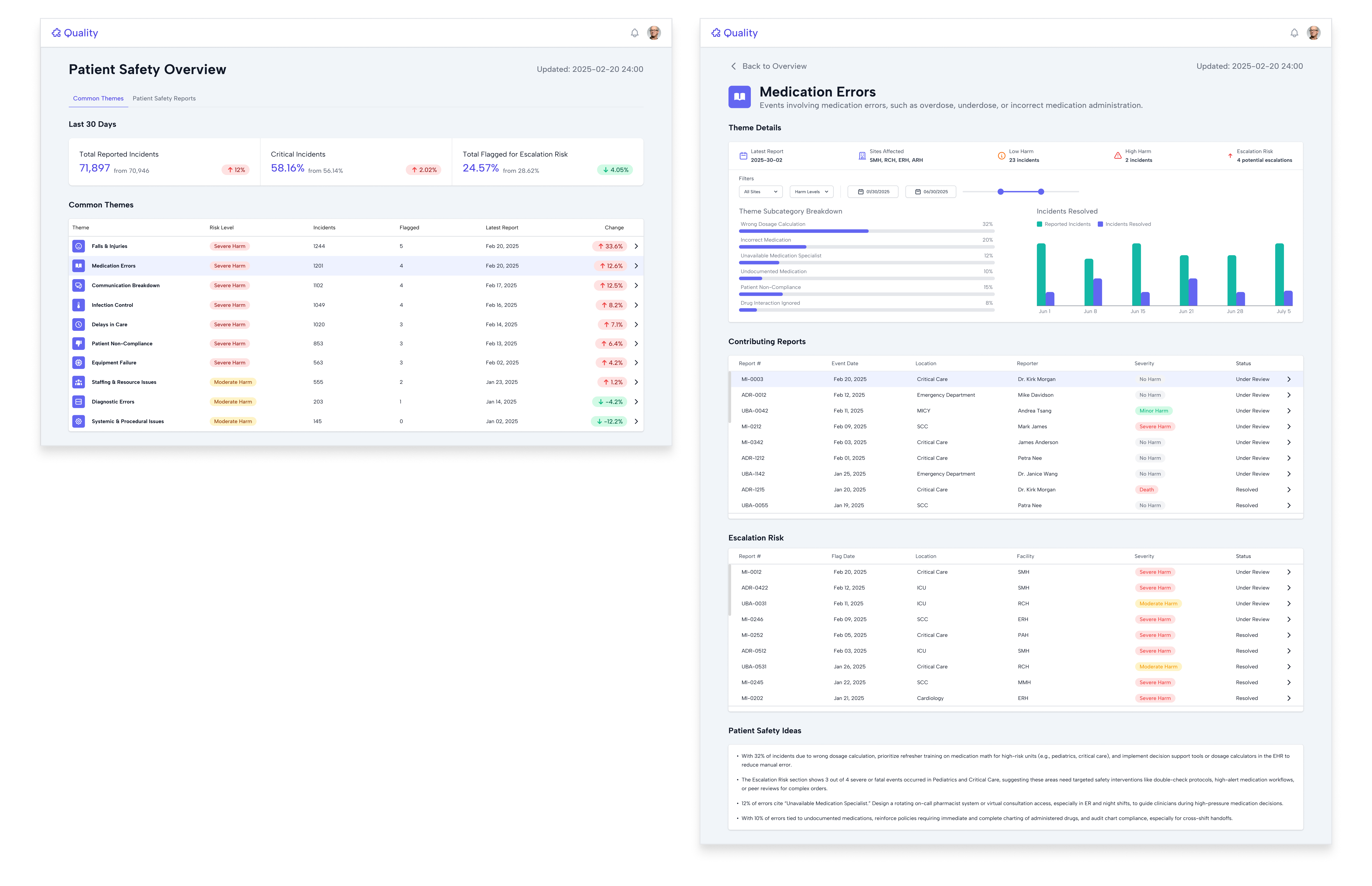Click the right handle of the date range slider
This screenshot has width=1372, height=886.
pyautogui.click(x=1041, y=191)
